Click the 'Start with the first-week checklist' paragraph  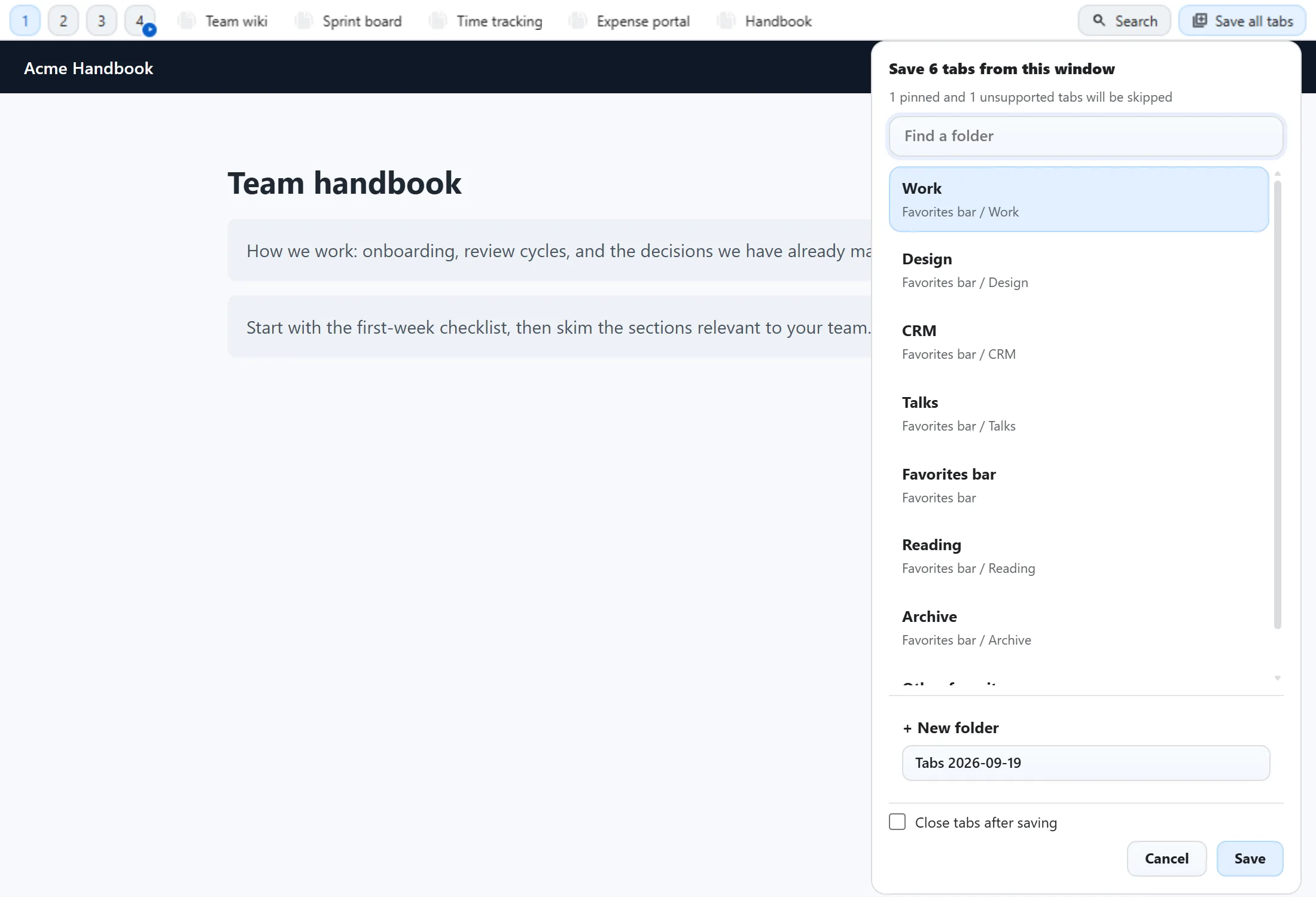(x=550, y=327)
